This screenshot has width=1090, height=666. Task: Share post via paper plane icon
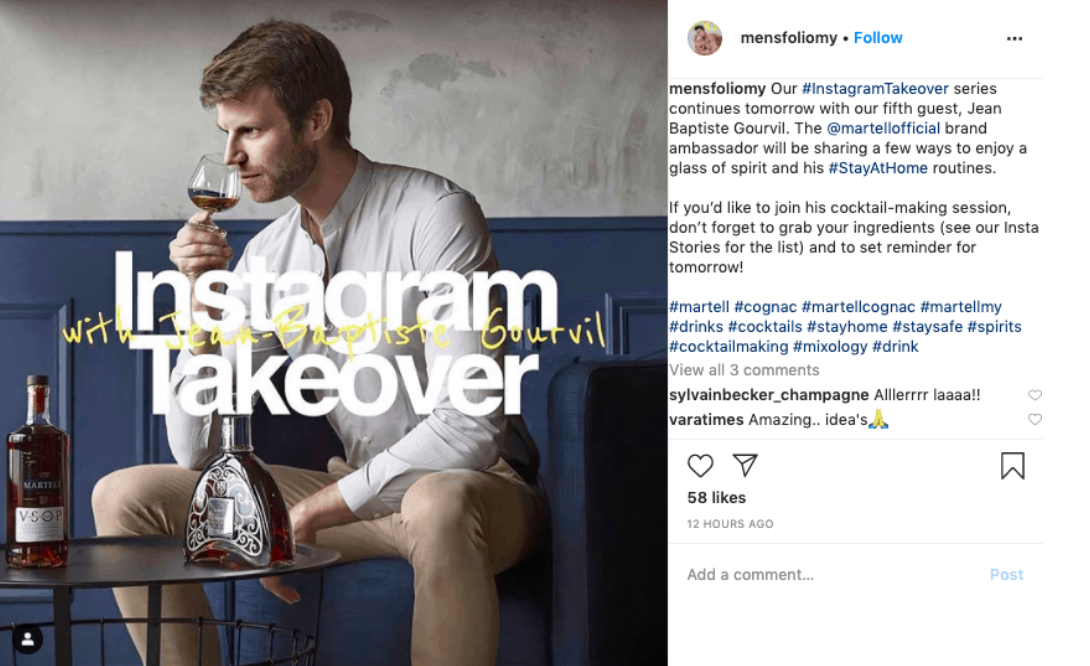(x=745, y=465)
